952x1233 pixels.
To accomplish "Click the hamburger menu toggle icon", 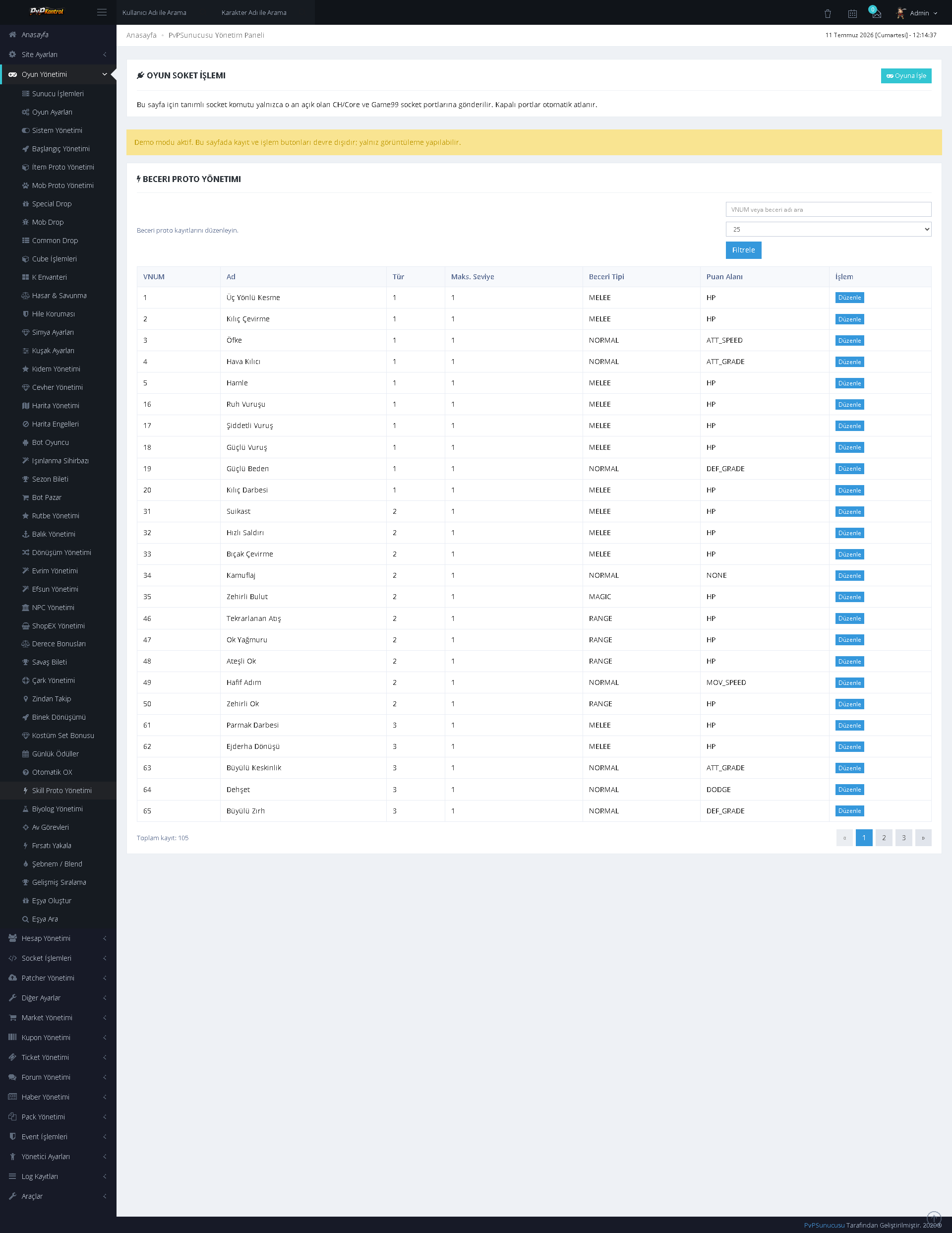I will coord(102,12).
